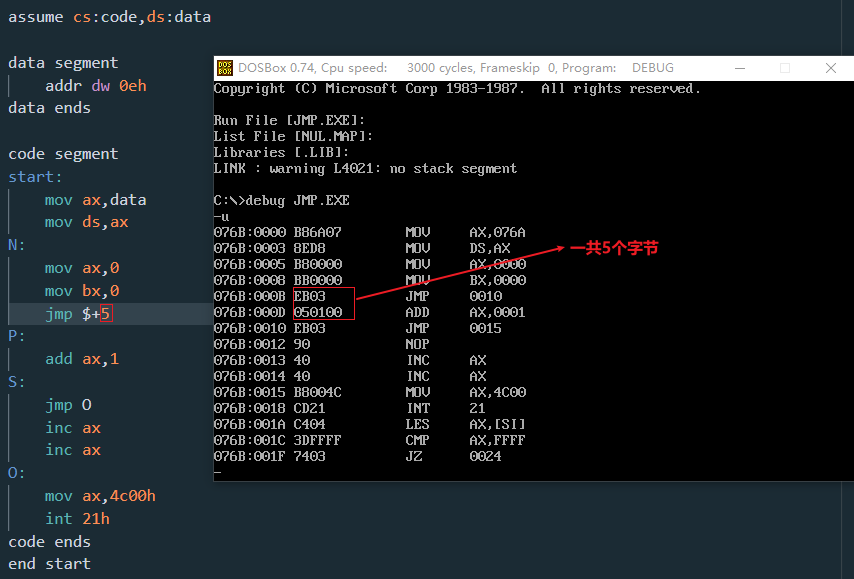The height and width of the screenshot is (579, 854).
Task: Click the 'P:' label in the editor
Action: click(17, 336)
